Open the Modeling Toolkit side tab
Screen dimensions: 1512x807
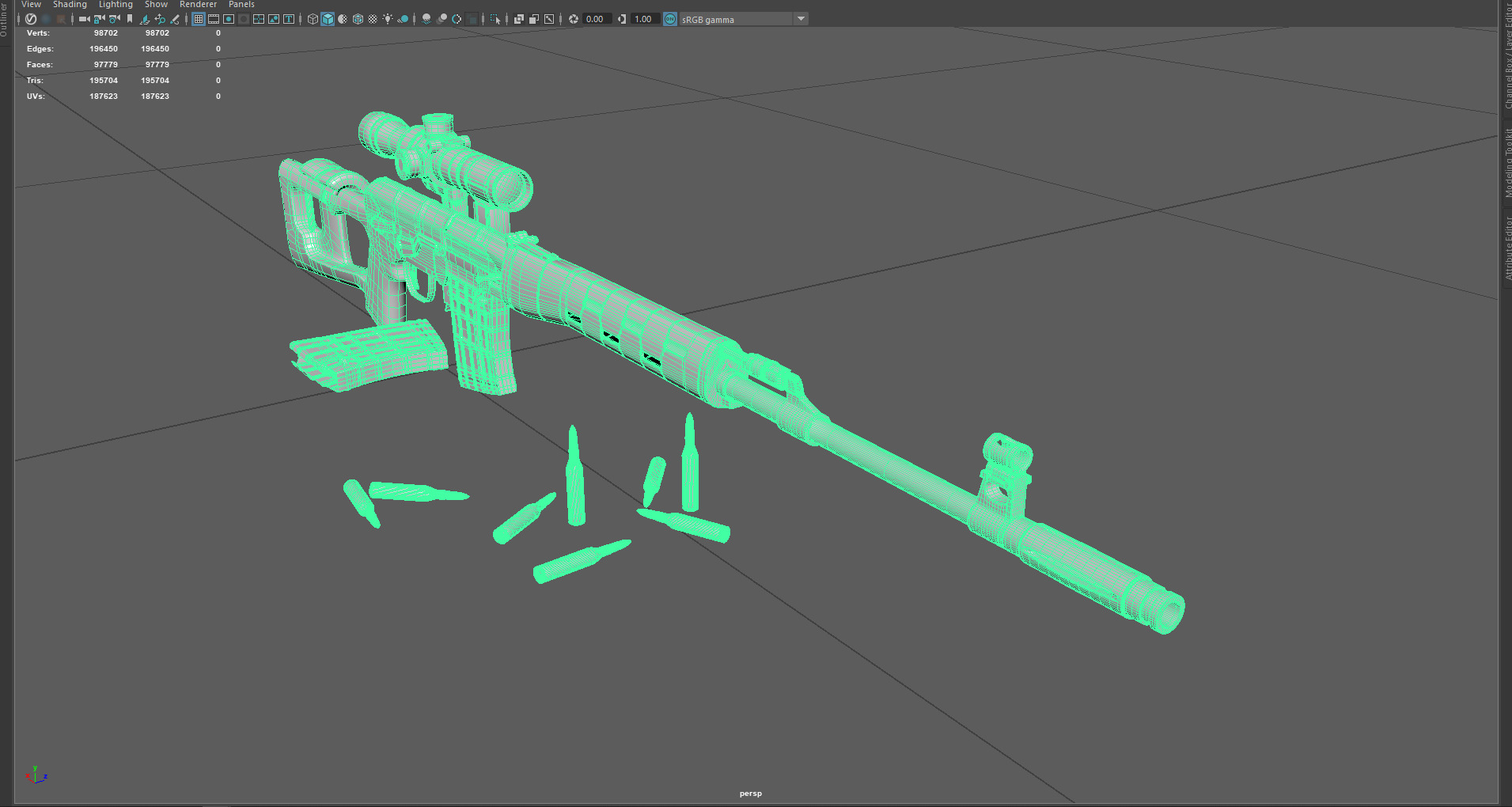[x=1507, y=162]
